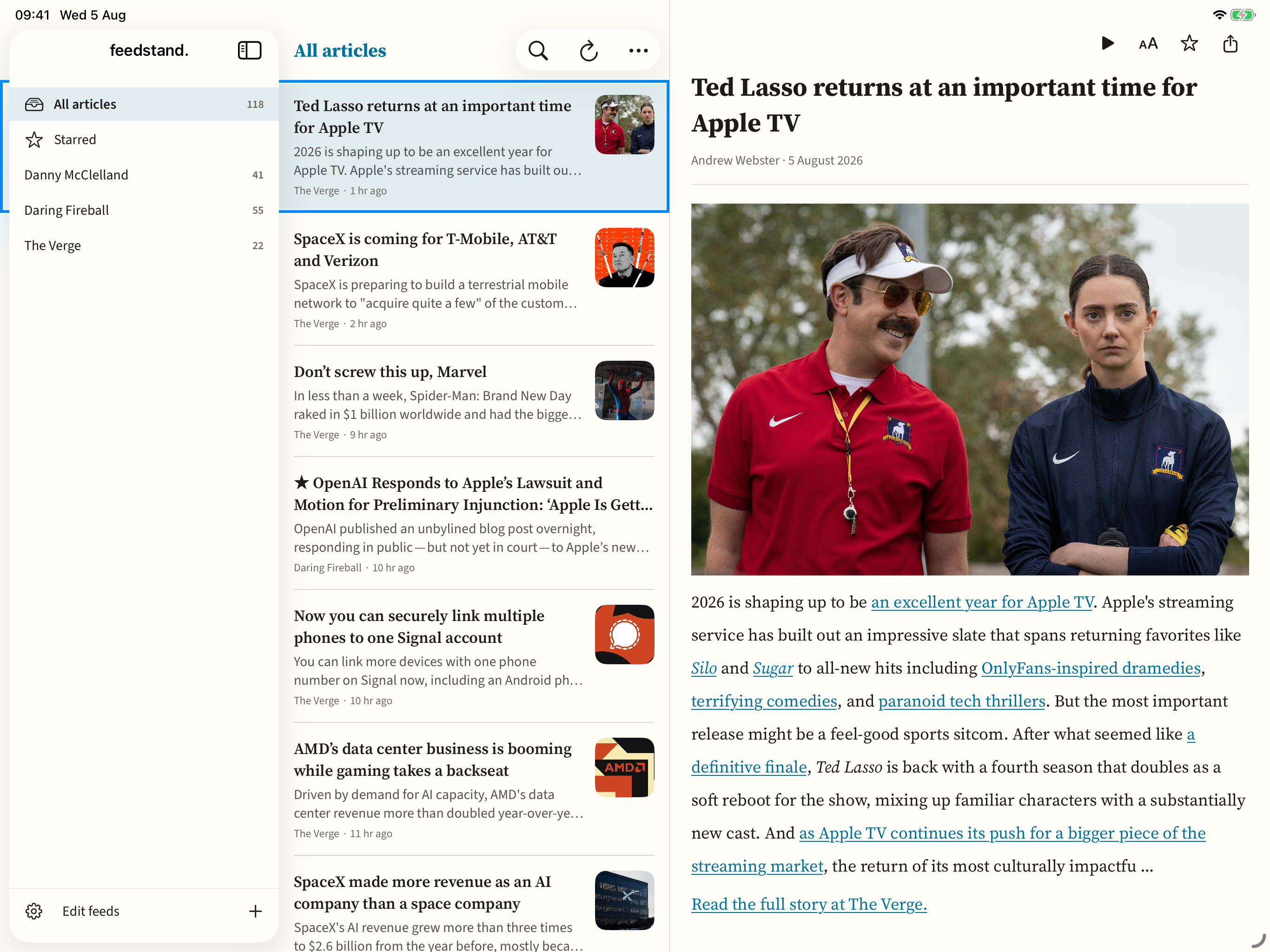Open Don't screw this up, Marvel article

point(474,401)
